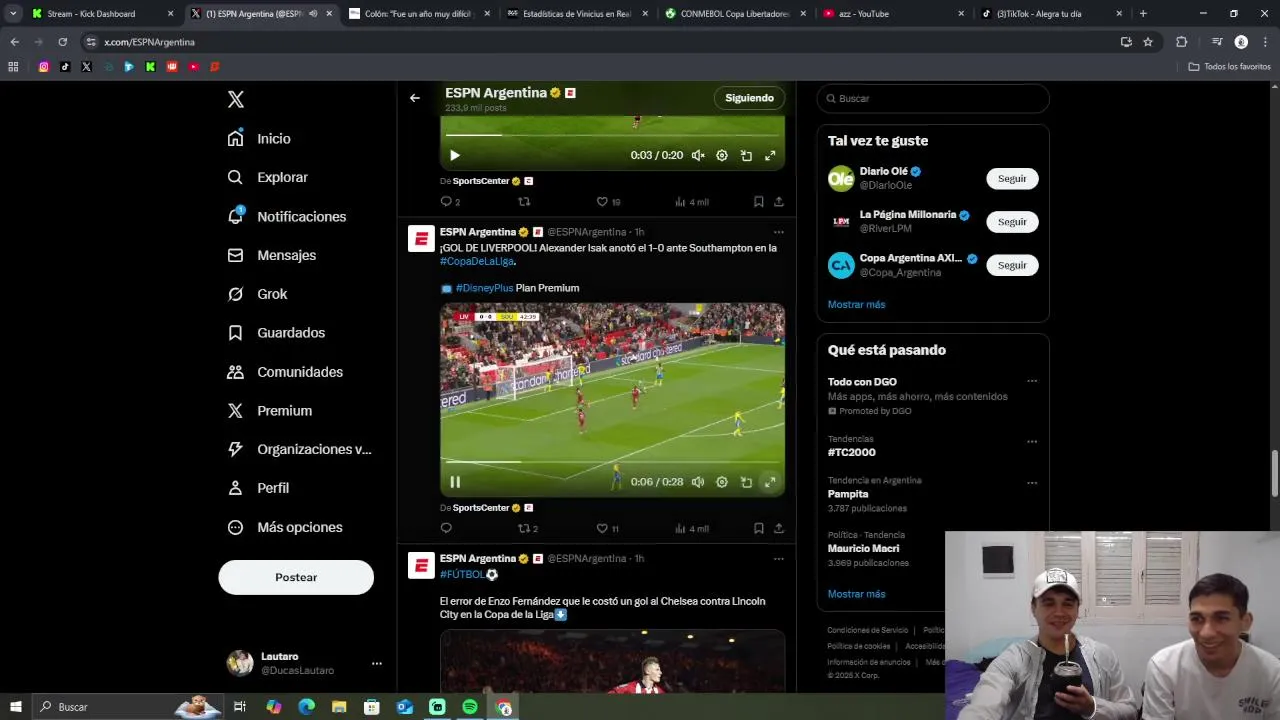This screenshot has width=1280, height=720.
Task: Click the X logo in sidebar
Action: (236, 99)
